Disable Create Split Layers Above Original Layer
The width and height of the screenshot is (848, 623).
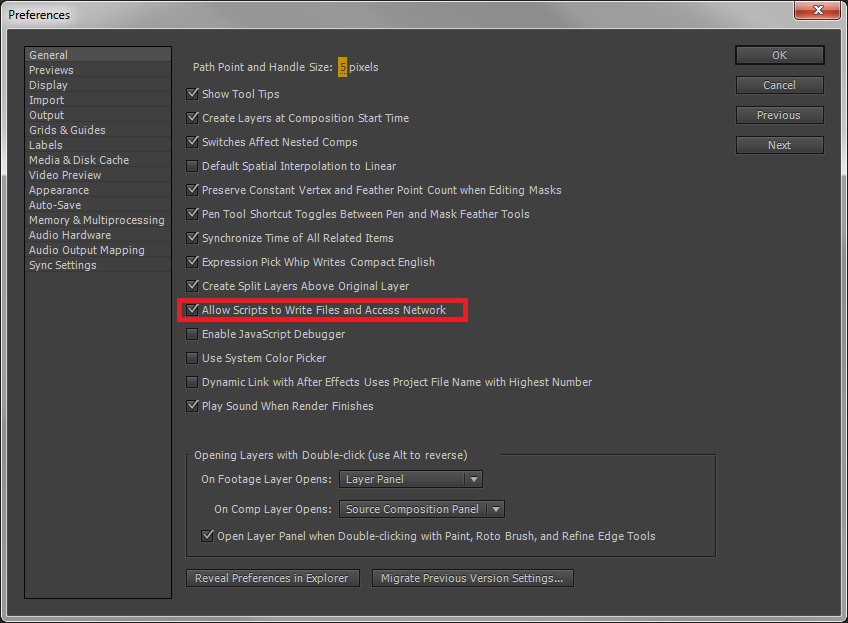192,286
